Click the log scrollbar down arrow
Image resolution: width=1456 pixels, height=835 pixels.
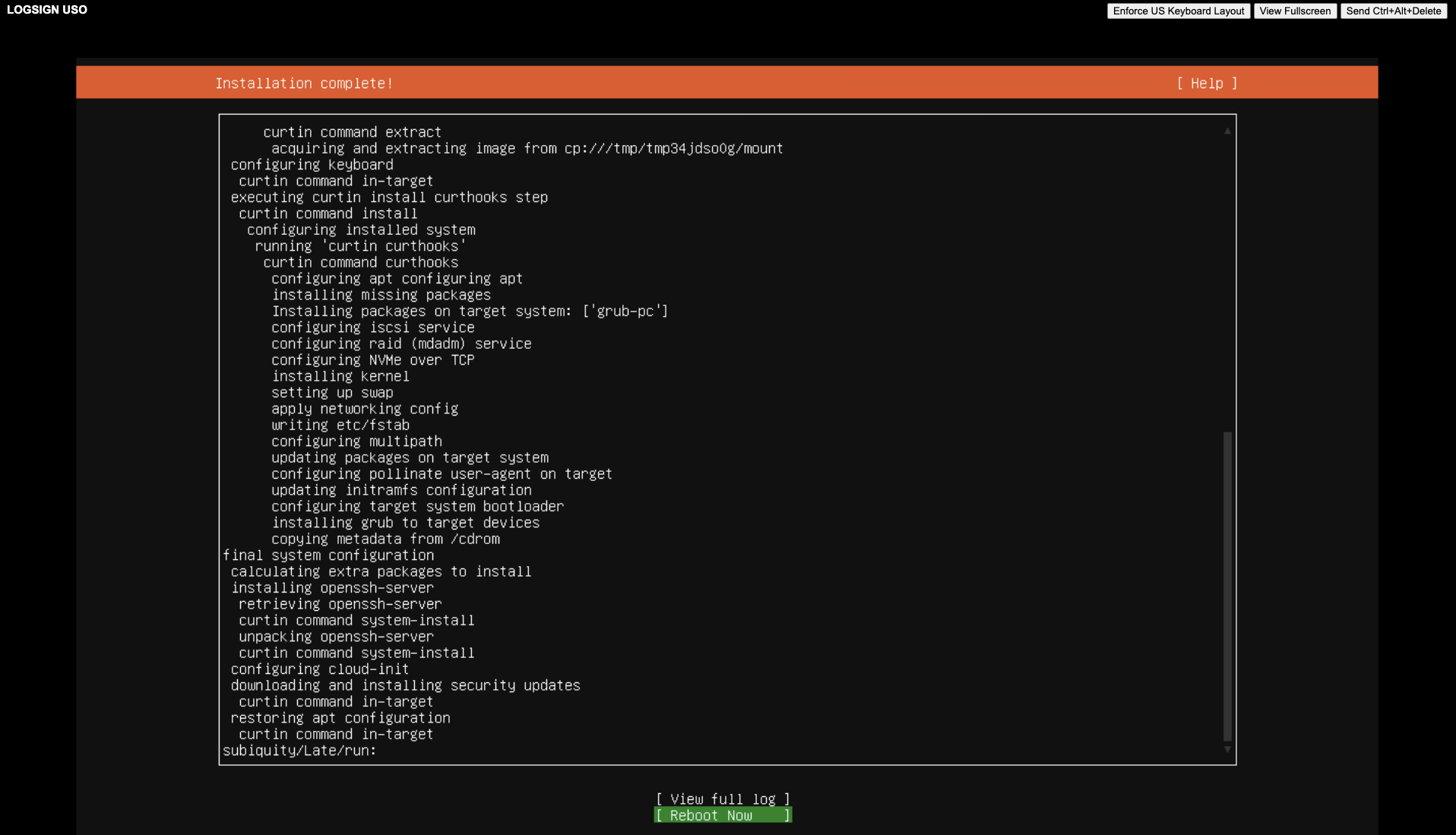click(1227, 750)
